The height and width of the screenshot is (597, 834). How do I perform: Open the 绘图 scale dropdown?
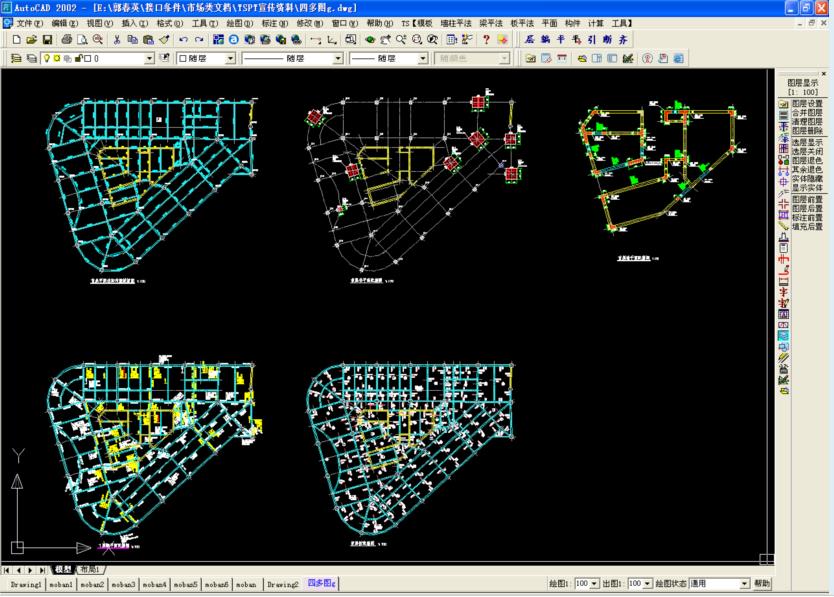click(593, 583)
